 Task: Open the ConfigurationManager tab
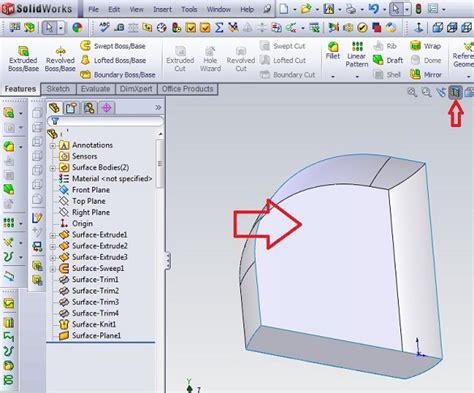coord(89,108)
